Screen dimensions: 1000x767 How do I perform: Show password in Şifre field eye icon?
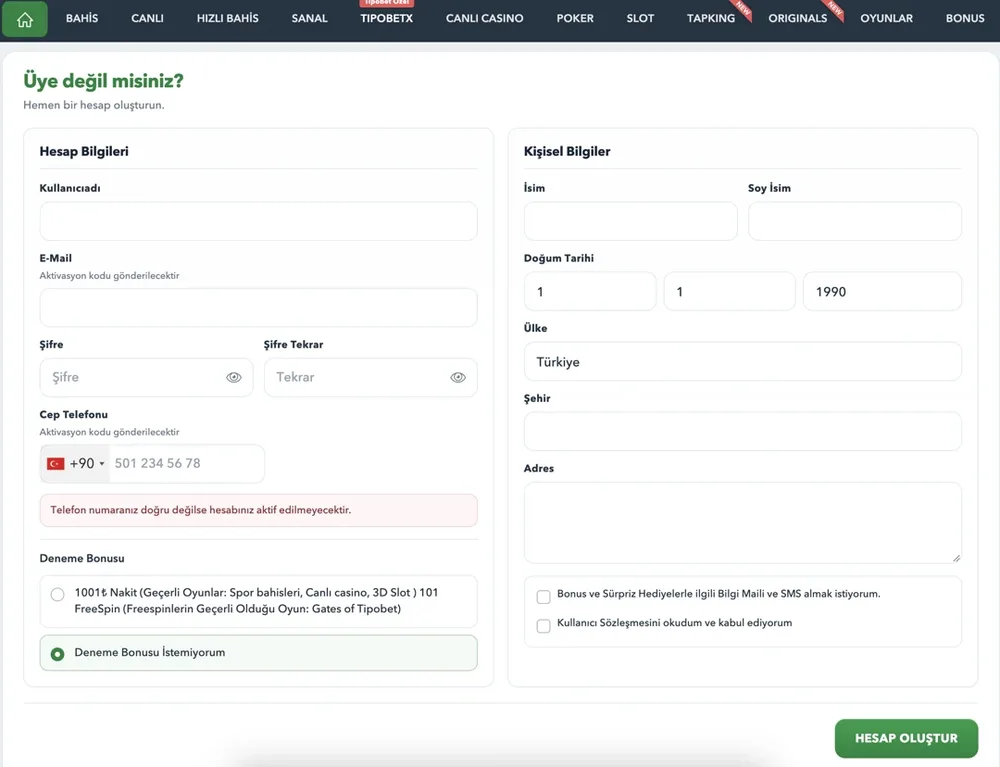234,377
